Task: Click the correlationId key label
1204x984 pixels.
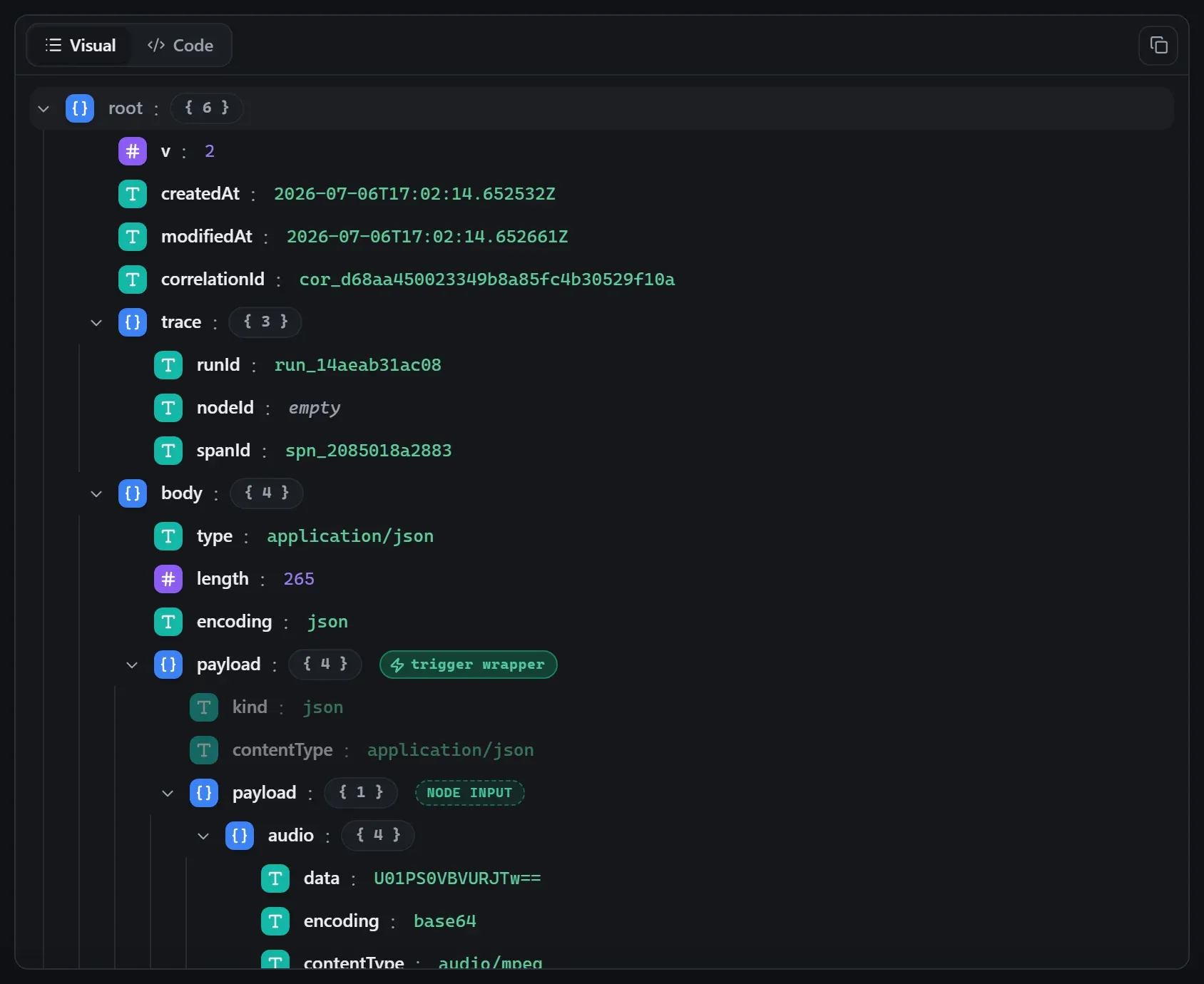Action: [213, 280]
